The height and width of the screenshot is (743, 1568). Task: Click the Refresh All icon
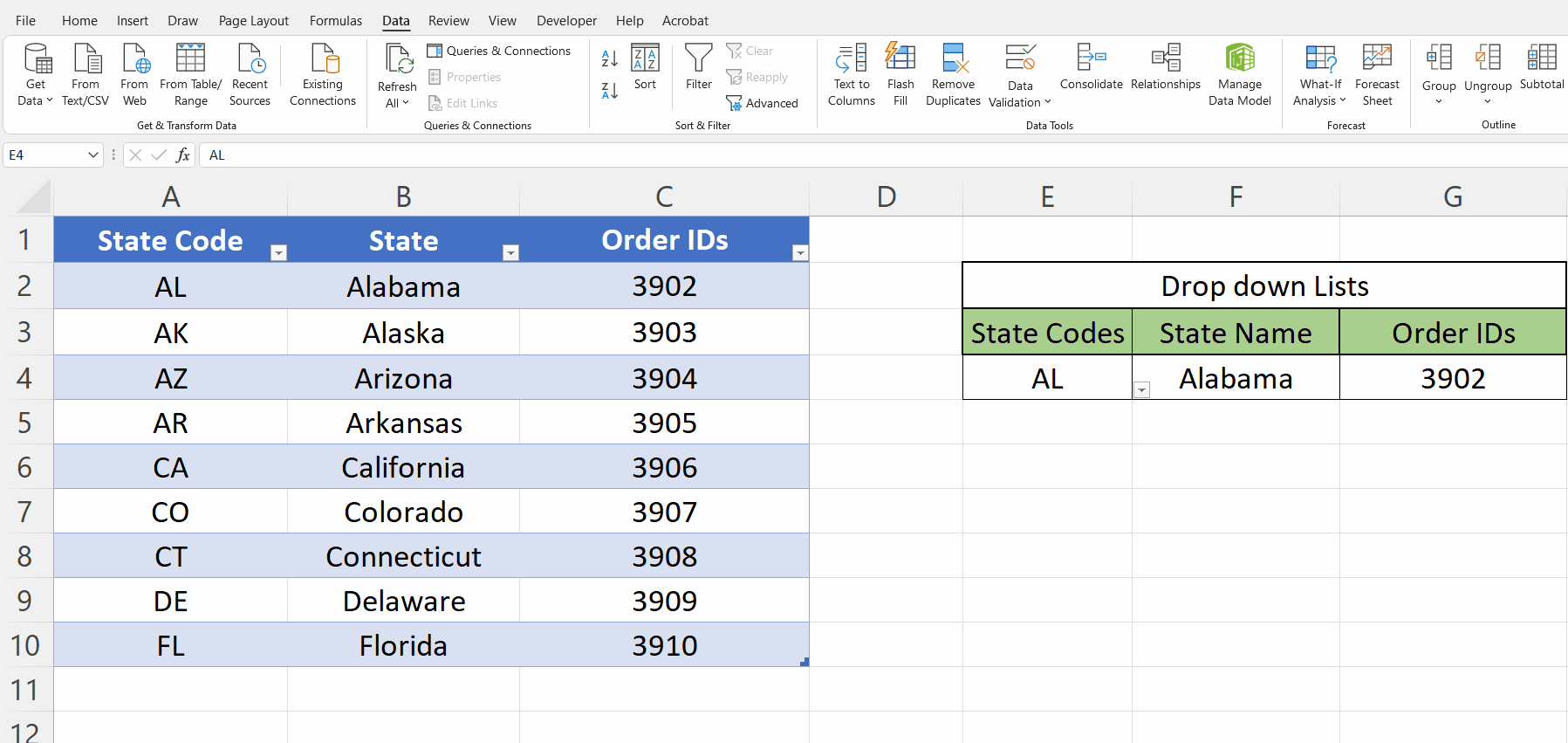(398, 59)
